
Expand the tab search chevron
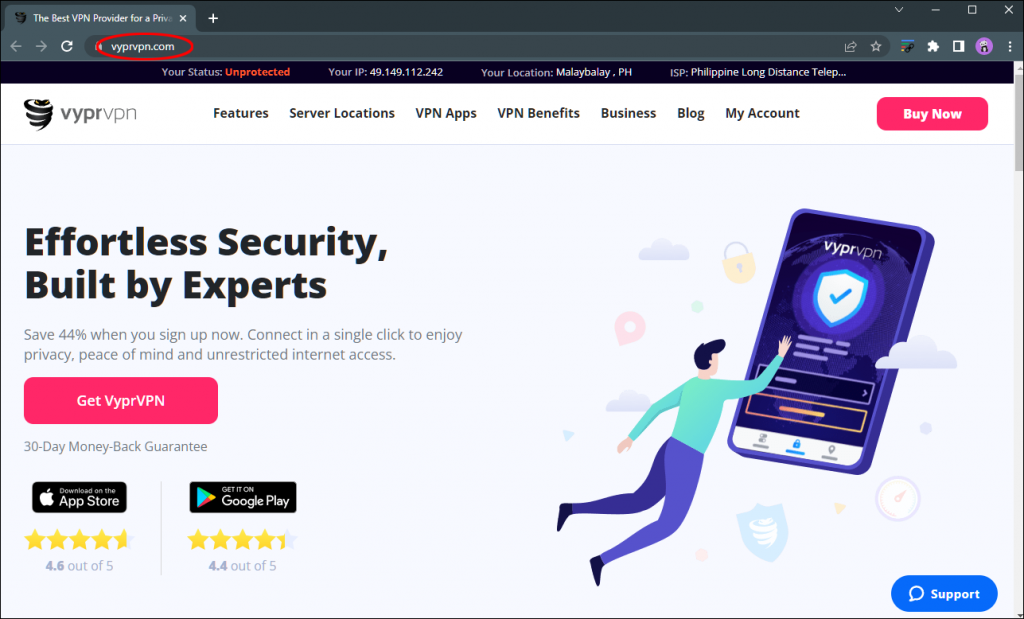(899, 10)
